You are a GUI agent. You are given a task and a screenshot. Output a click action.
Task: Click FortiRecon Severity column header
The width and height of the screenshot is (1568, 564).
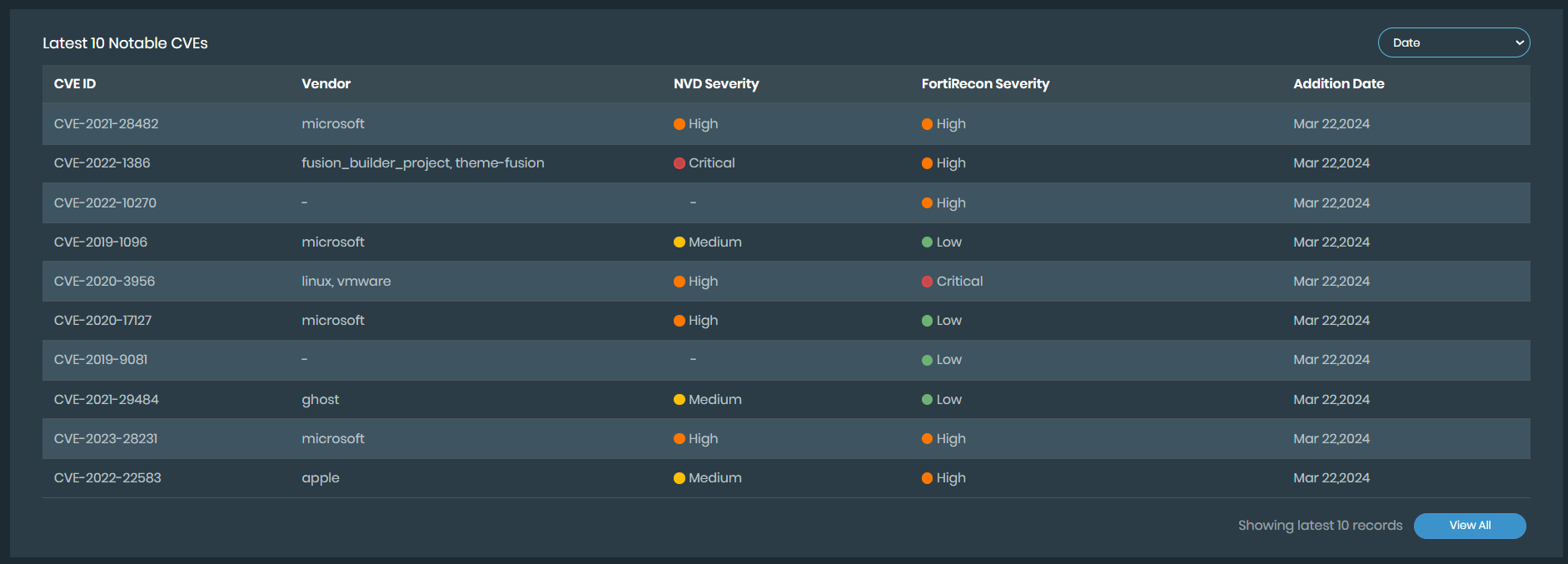tap(984, 84)
